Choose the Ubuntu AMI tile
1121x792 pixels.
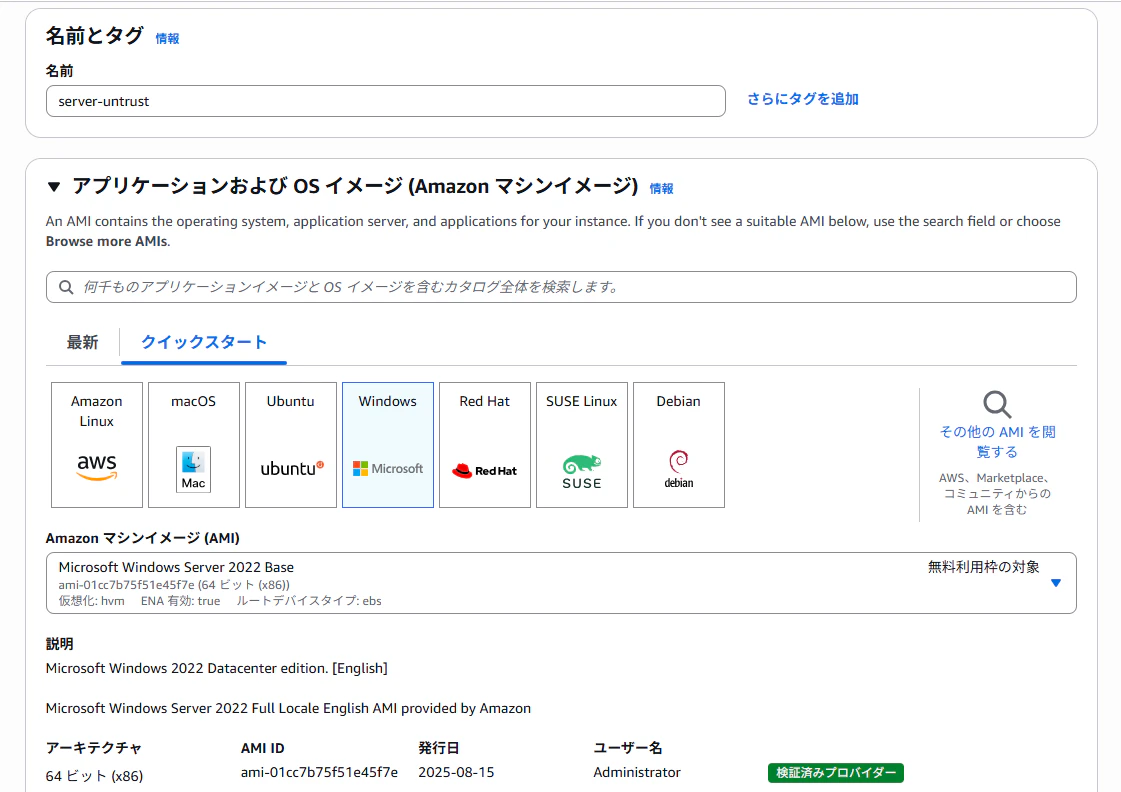coord(291,445)
